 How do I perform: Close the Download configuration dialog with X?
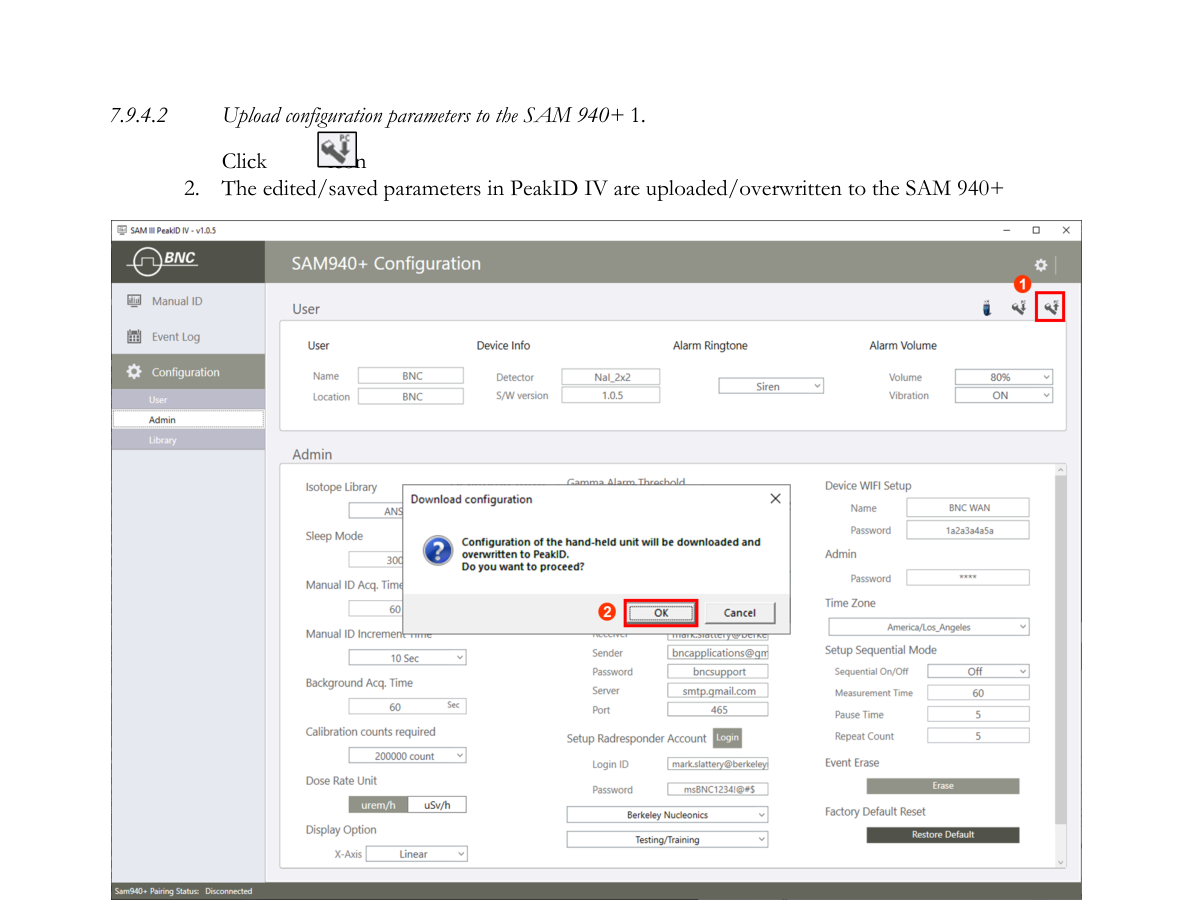pos(775,498)
